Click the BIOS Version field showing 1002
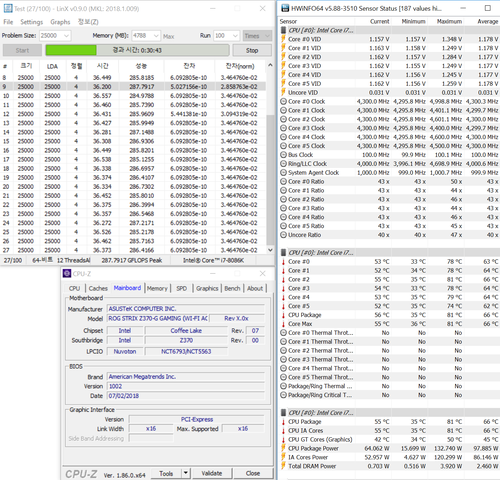The width and height of the screenshot is (500, 480). [x=186, y=386]
